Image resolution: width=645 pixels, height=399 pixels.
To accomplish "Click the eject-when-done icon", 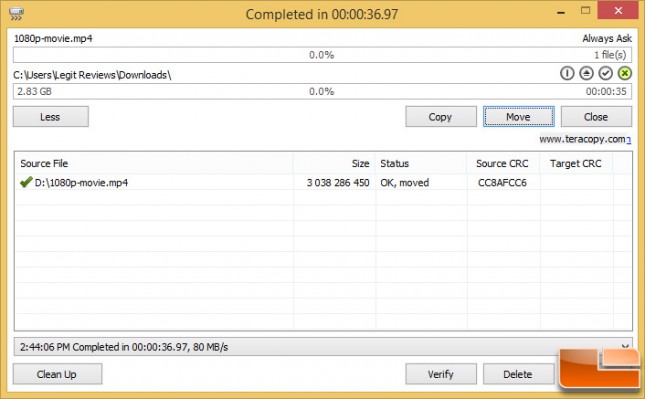I will click(586, 73).
